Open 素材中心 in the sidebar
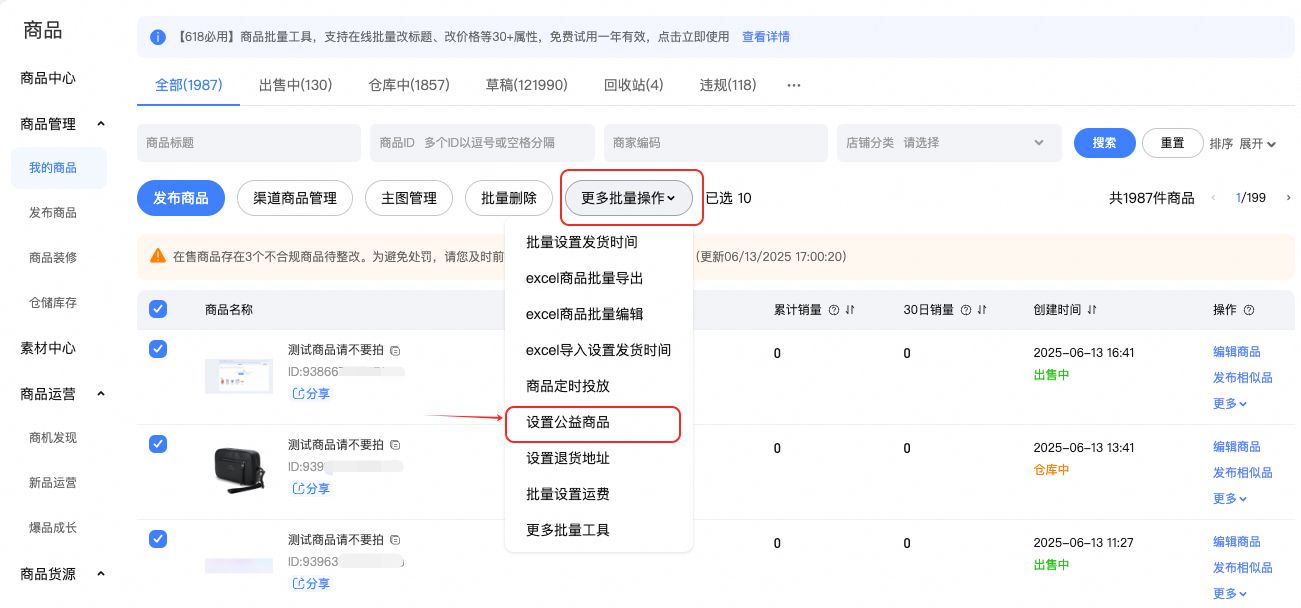This screenshot has width=1301, height=608. (x=48, y=348)
